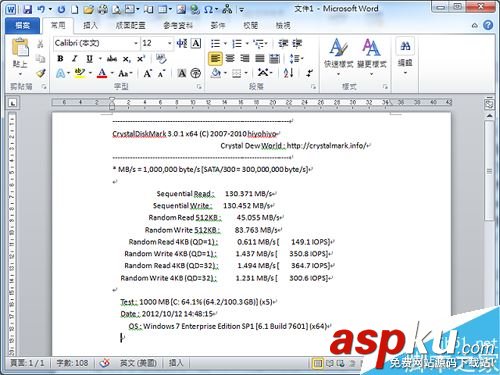
Task: Open the Borders dropdown arrow
Action: tap(246, 73)
